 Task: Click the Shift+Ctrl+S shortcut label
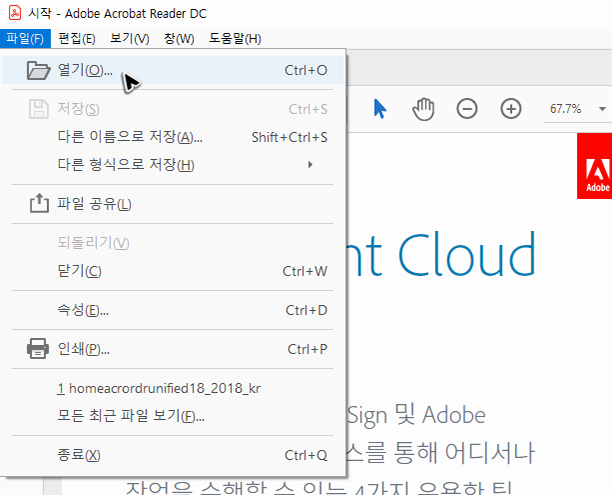(289, 137)
